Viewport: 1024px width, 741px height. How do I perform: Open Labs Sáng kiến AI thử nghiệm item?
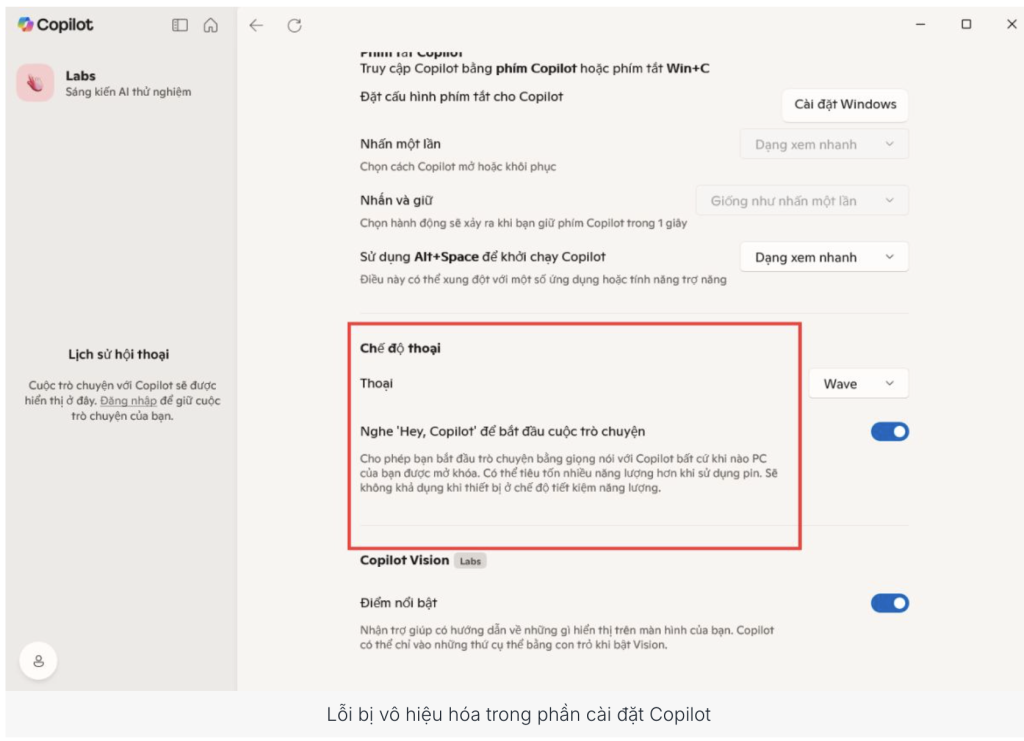pos(127,83)
